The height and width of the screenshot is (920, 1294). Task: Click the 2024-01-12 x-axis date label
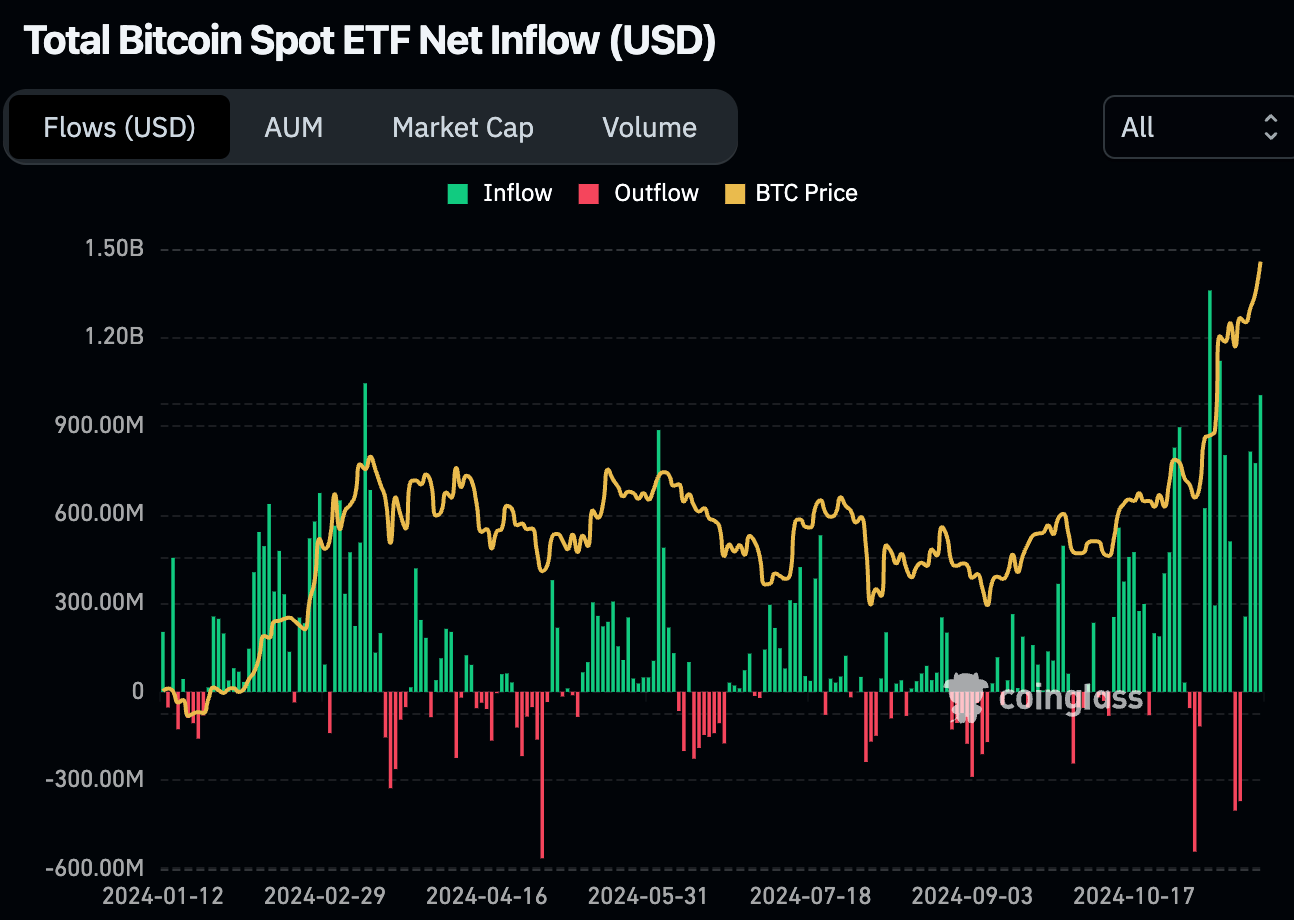(x=163, y=894)
